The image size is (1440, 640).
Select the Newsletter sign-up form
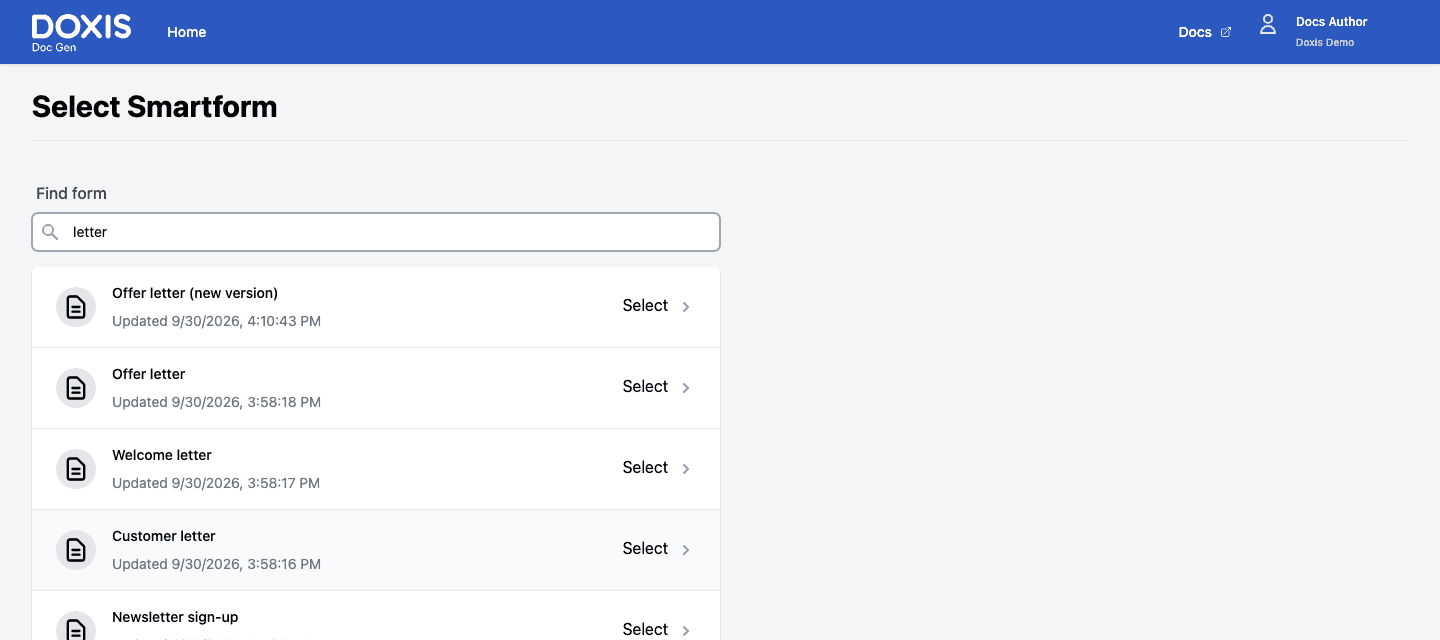645,629
